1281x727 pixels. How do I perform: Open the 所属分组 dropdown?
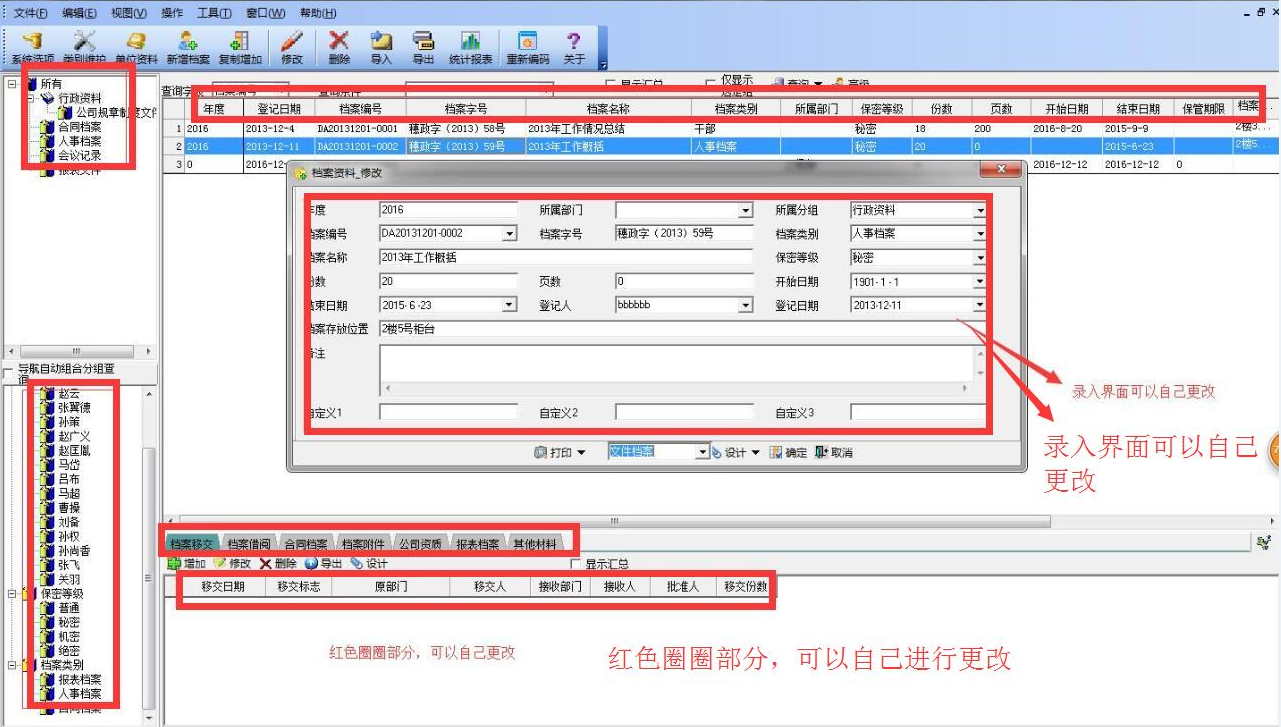click(x=980, y=211)
